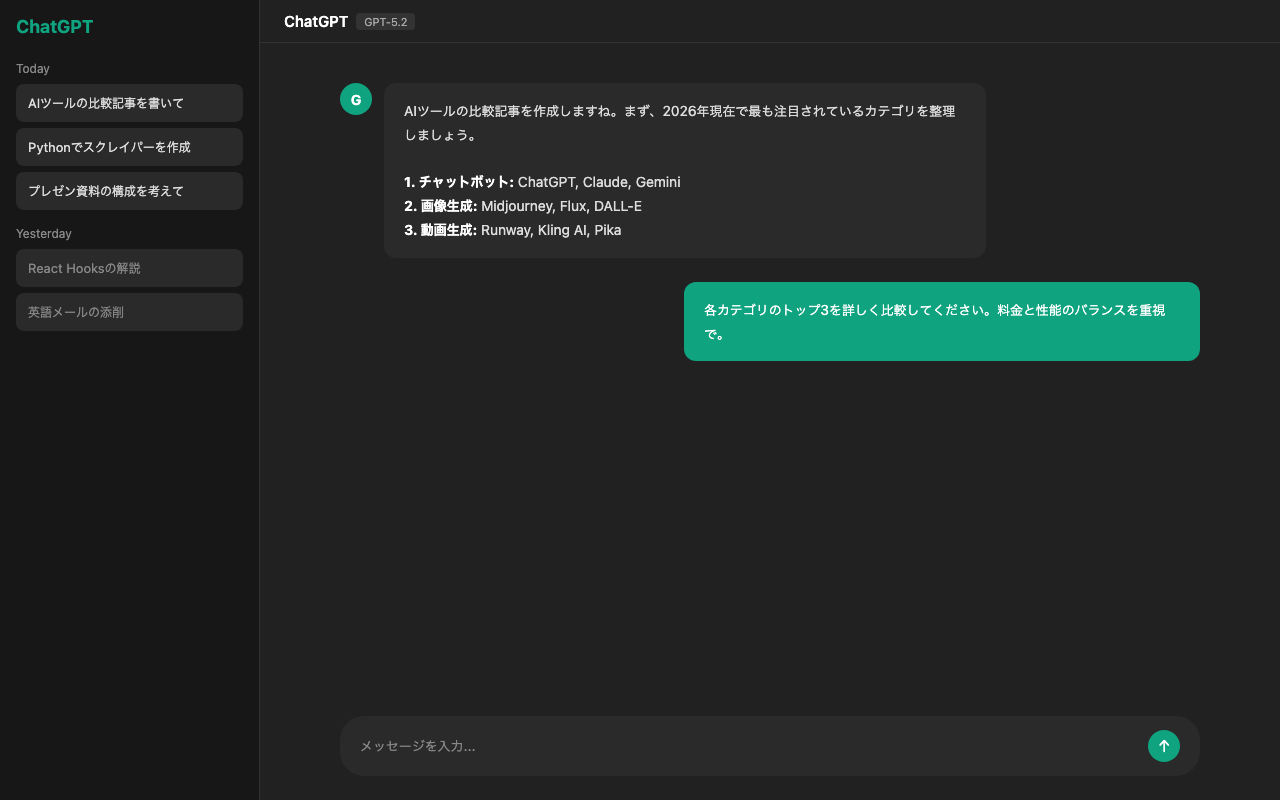The image size is (1280, 800).
Task: Click the ChatGPT logo in the sidebar
Action: pyautogui.click(x=55, y=26)
